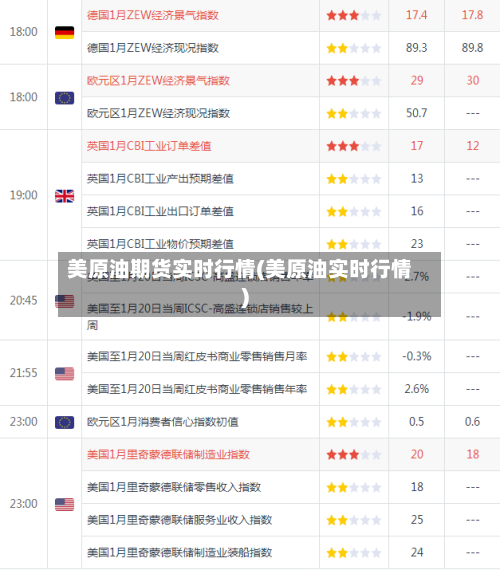Open the 欧元区1月ZEW经济现况指数 event
Screen dimensions: 500x570
coord(158,113)
